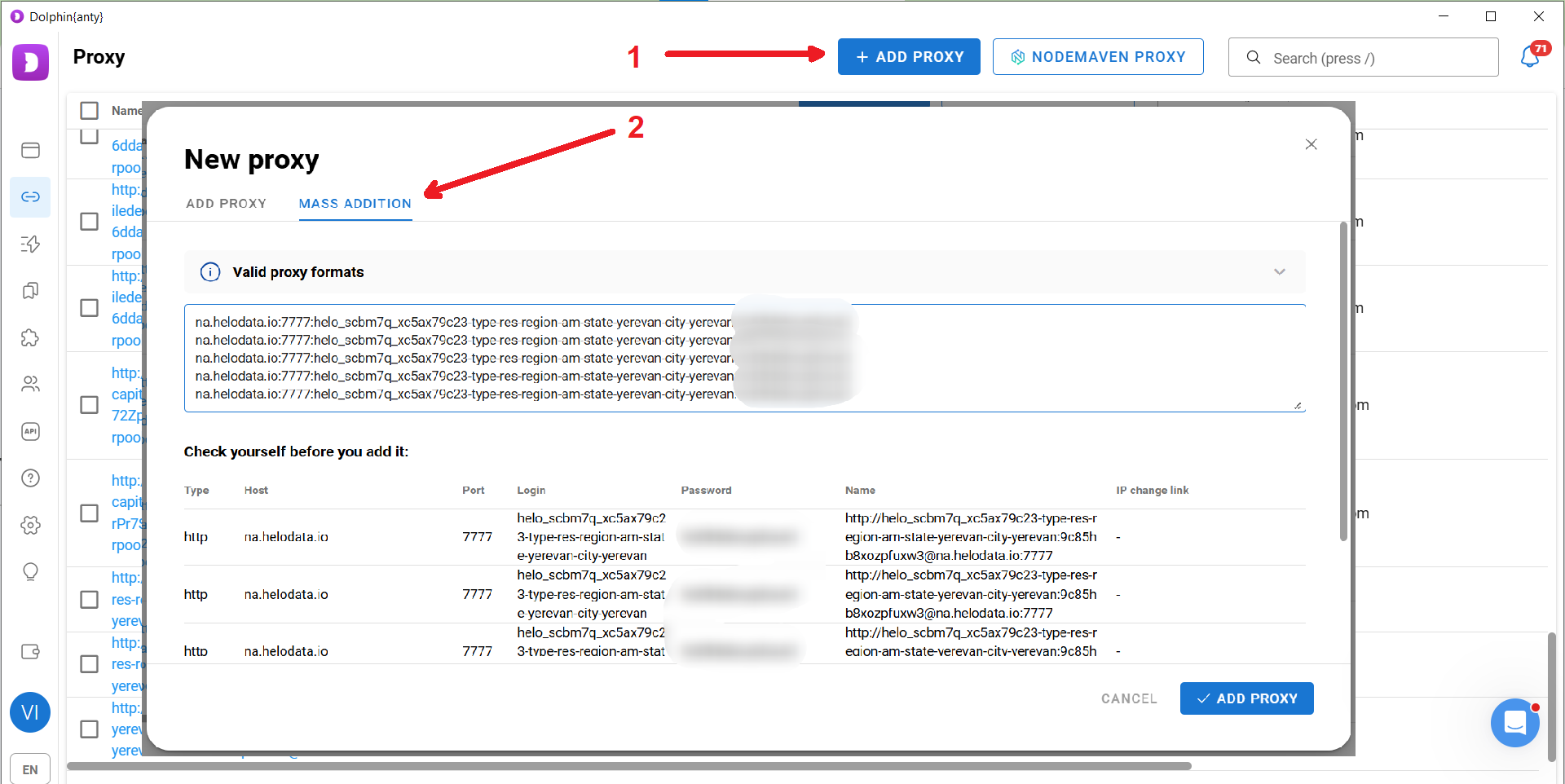Click the IP change link column header
The width and height of the screenshot is (1565, 784).
[x=1152, y=491]
